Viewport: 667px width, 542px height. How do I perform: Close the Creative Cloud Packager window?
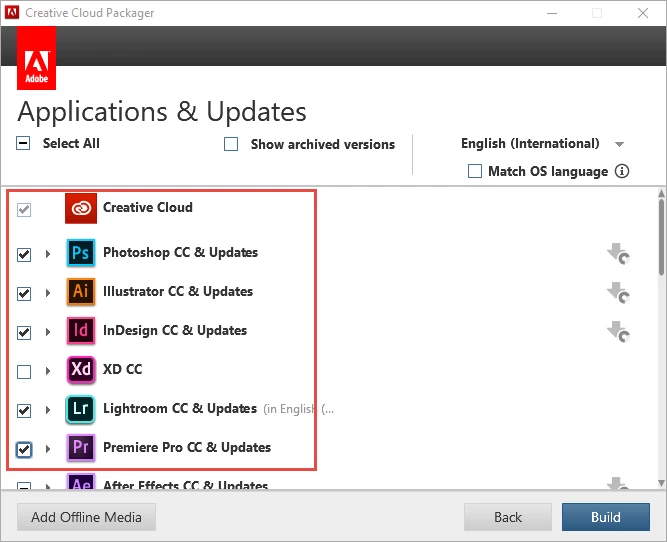point(643,13)
